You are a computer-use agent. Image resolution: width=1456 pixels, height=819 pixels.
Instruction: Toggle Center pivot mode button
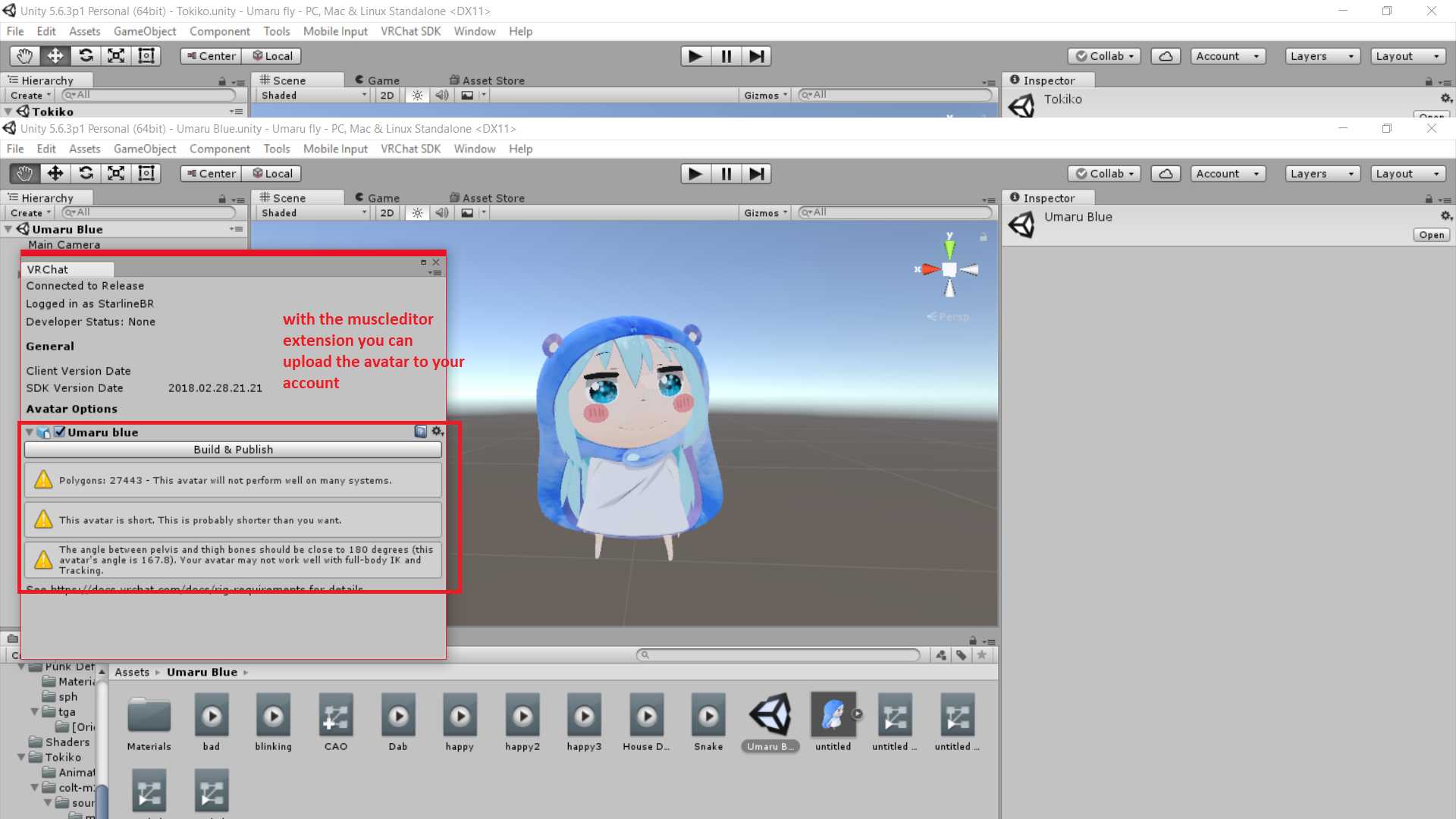(x=211, y=174)
